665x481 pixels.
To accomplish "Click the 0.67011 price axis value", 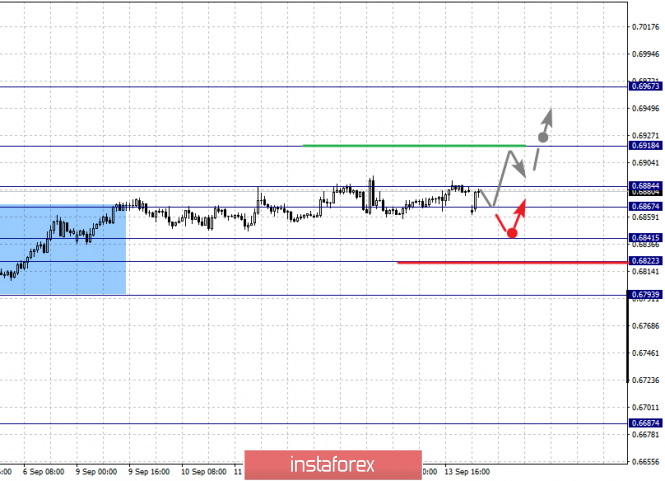I will pyautogui.click(x=646, y=407).
